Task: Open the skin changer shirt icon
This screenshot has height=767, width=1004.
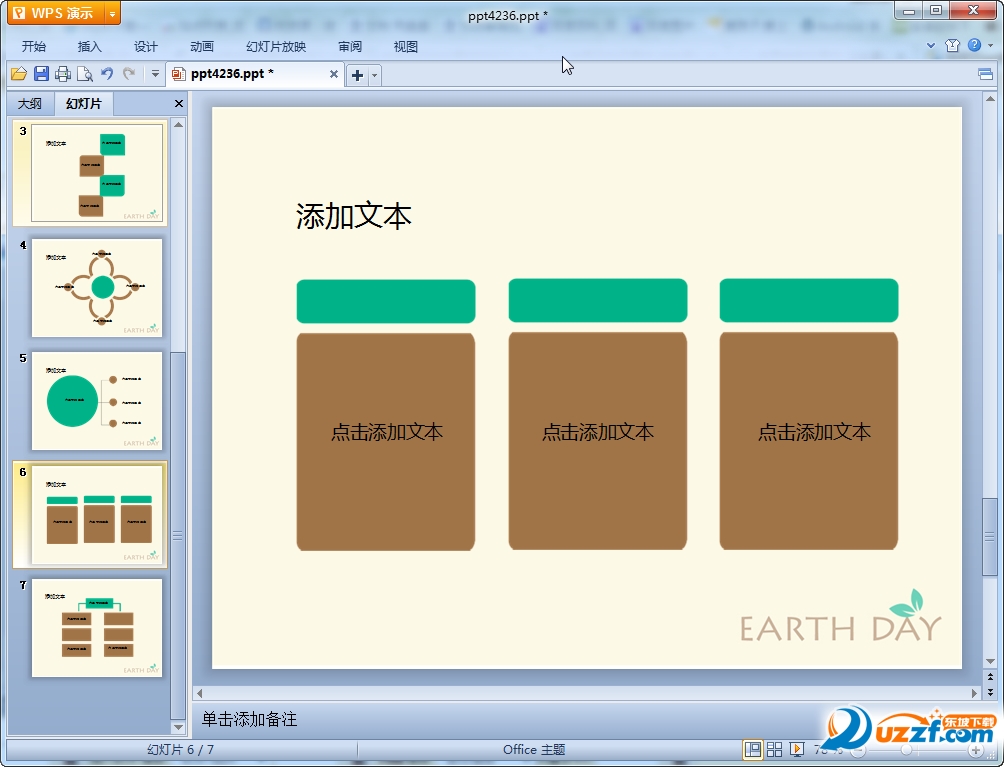Action: click(x=952, y=45)
